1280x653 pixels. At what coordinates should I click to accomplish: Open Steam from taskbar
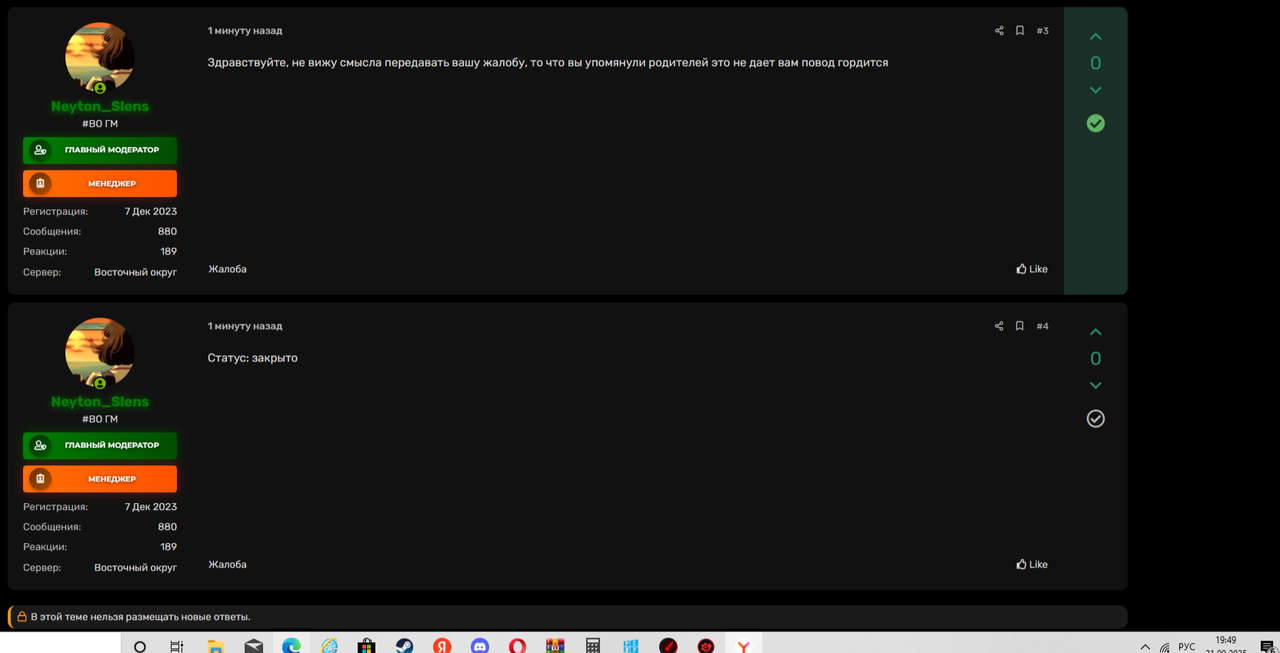click(x=404, y=646)
